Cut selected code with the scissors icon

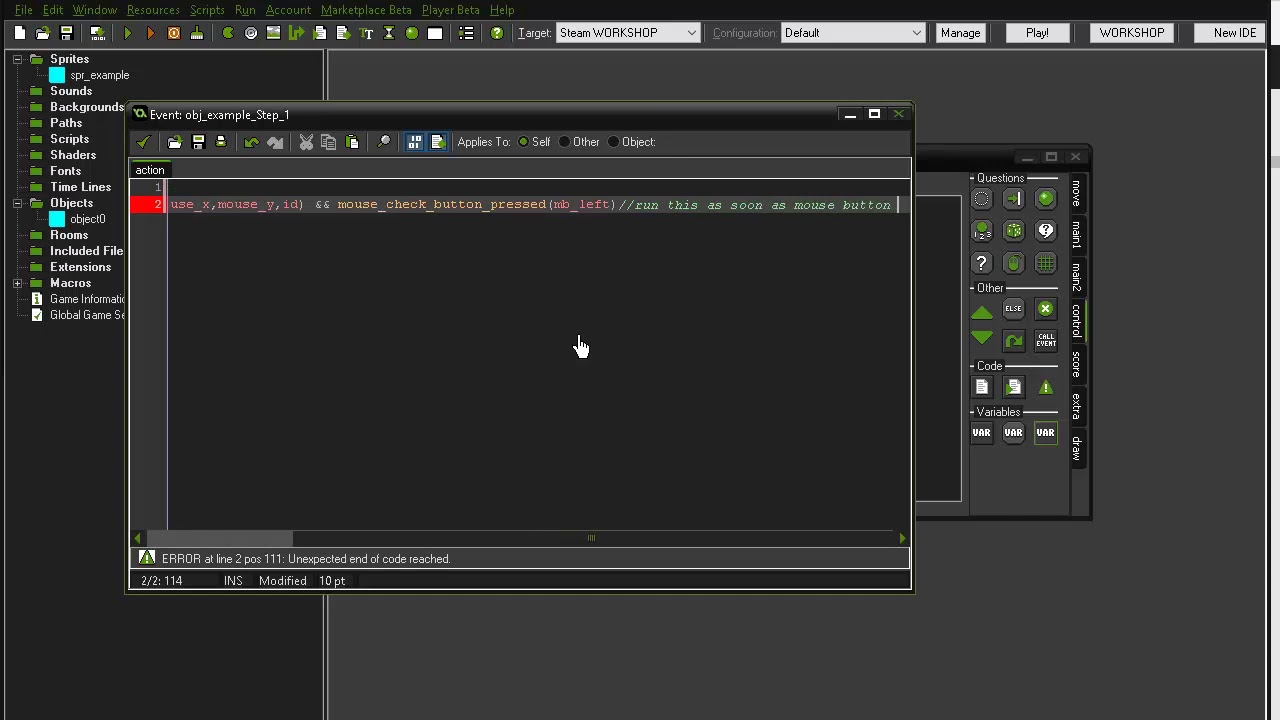[306, 142]
